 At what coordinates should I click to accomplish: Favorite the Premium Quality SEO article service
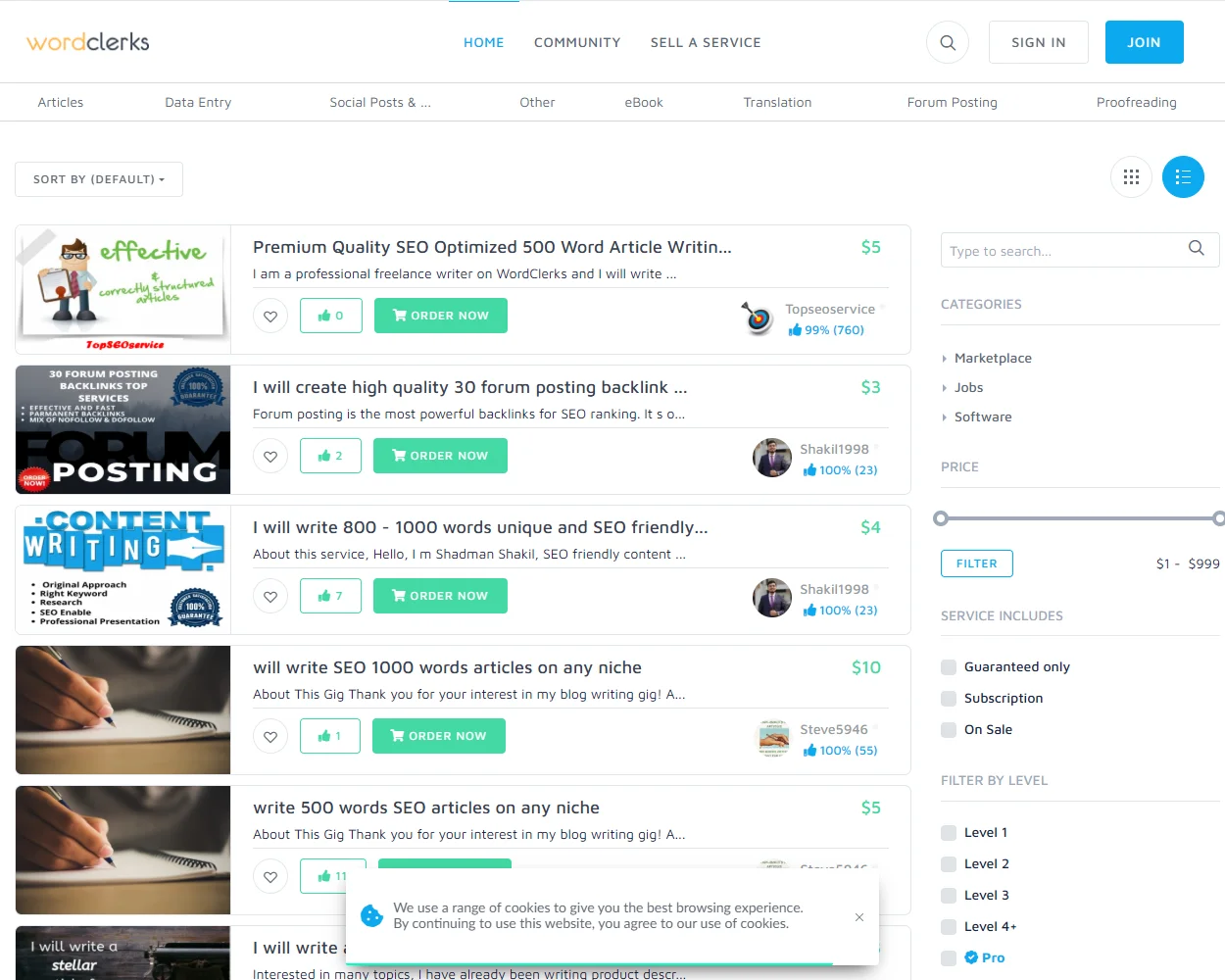pyautogui.click(x=270, y=316)
